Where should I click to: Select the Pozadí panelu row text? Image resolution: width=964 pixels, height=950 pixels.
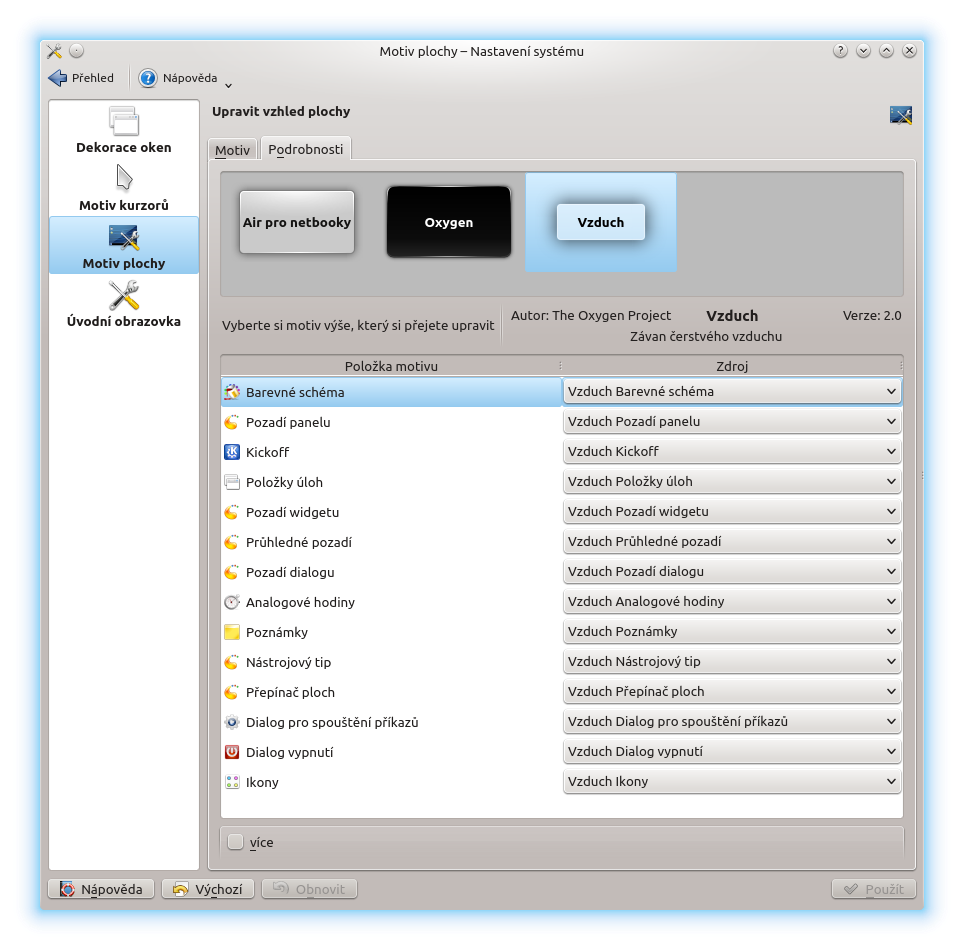[288, 422]
